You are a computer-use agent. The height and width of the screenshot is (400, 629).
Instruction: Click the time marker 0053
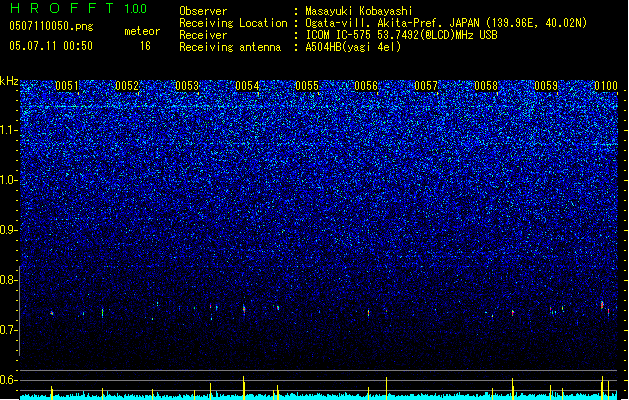pos(187,86)
